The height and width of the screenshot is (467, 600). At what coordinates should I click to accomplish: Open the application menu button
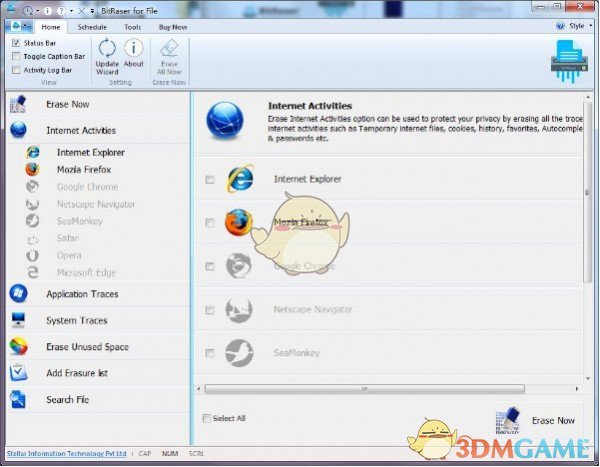[x=19, y=26]
